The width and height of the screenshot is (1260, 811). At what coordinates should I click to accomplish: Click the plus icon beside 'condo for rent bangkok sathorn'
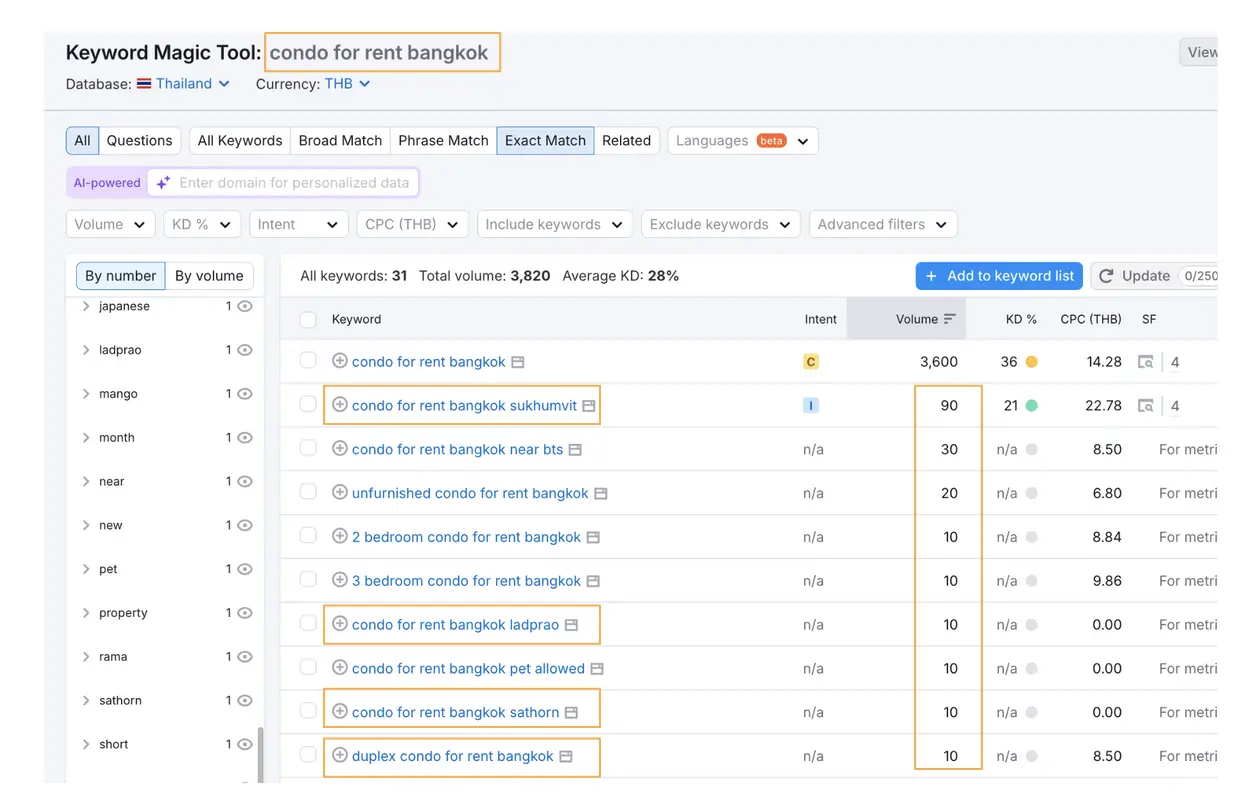340,711
